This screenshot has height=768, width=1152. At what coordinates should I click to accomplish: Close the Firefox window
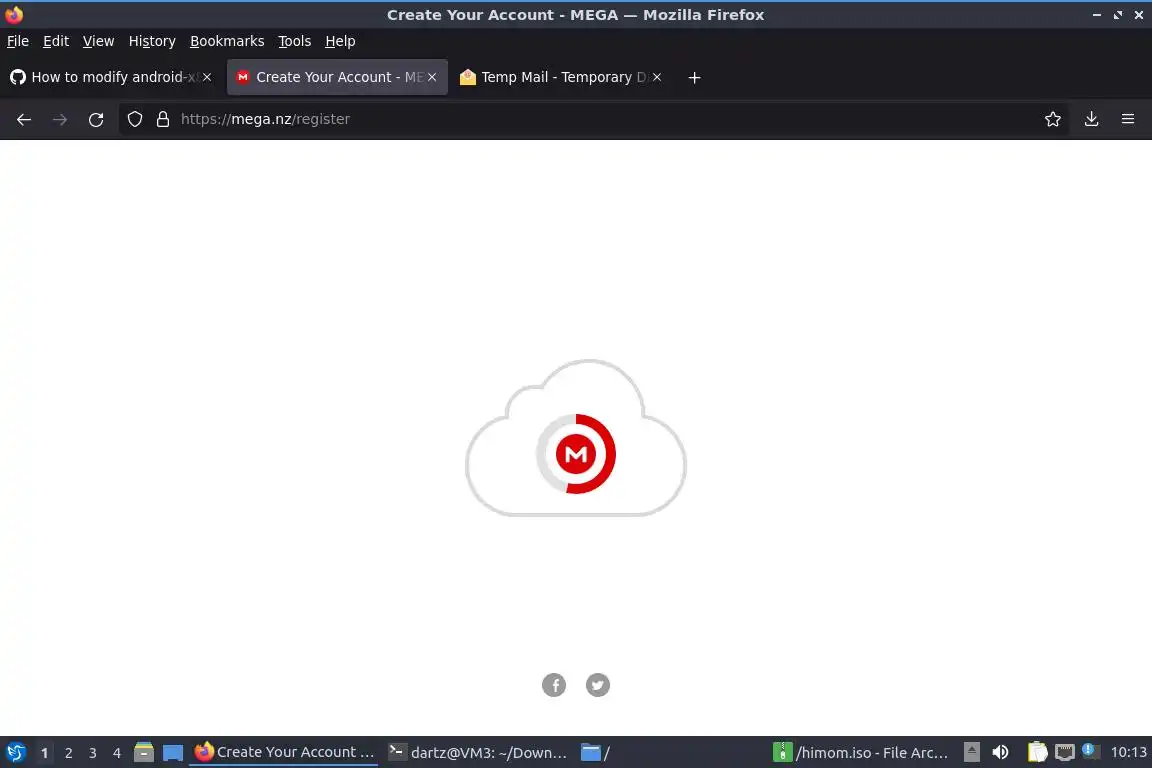1139,15
